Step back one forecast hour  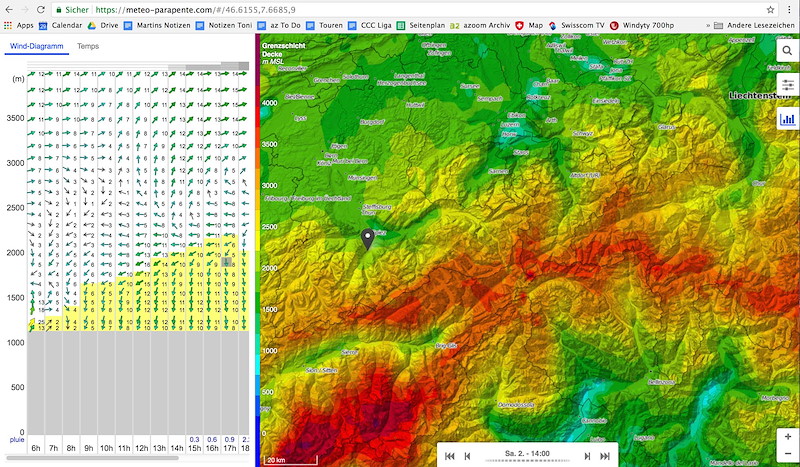click(x=467, y=456)
